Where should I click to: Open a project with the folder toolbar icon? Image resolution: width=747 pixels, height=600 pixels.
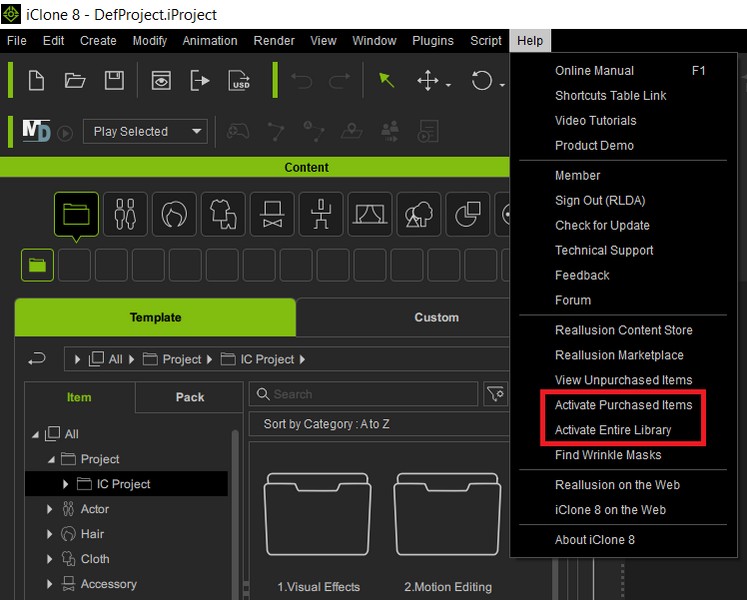tap(75, 80)
